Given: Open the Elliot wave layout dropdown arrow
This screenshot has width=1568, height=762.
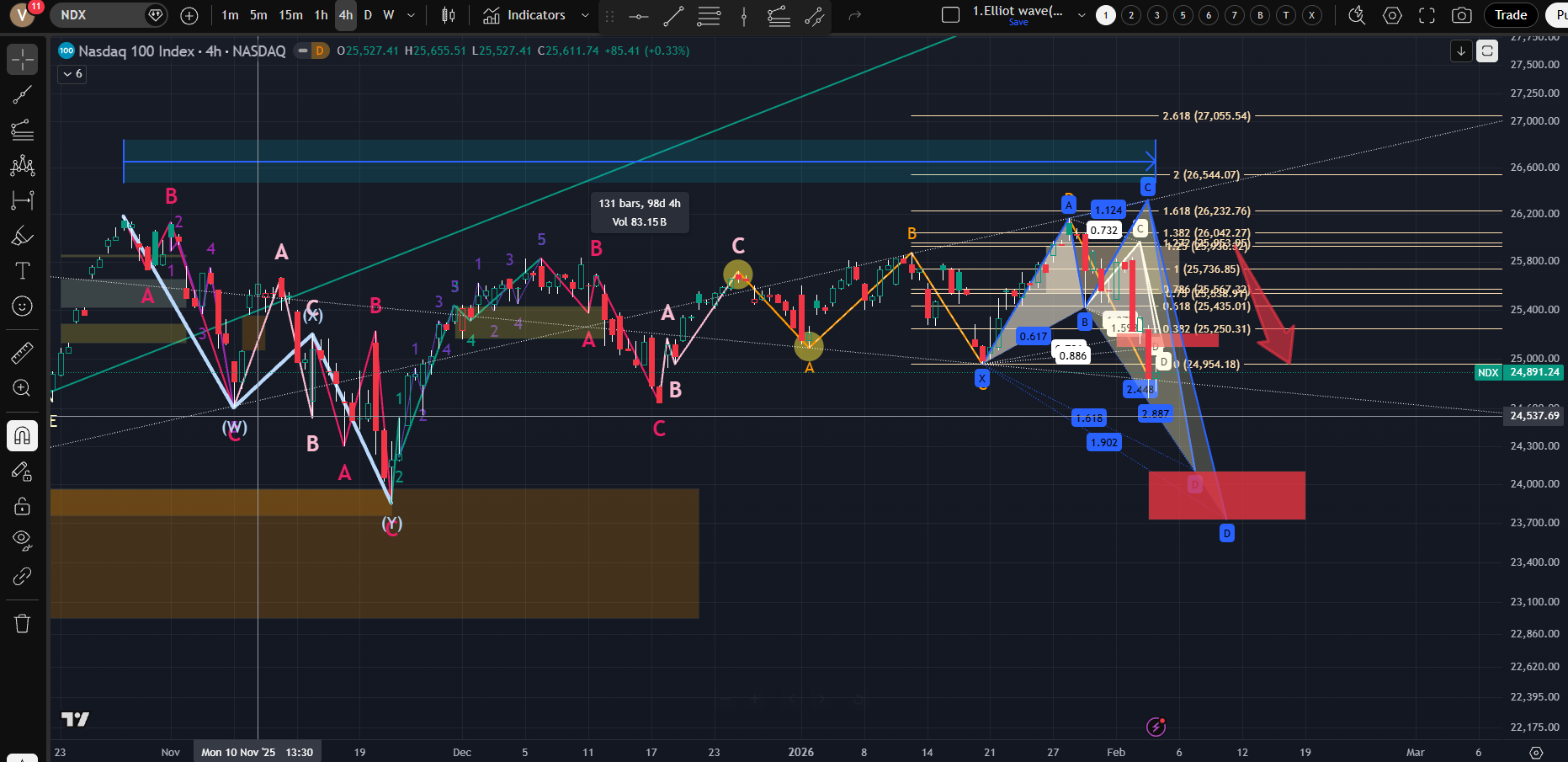Looking at the screenshot, I should tap(1082, 15).
